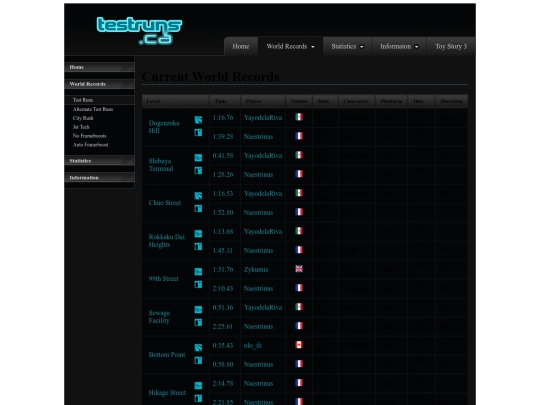Click the France flag in the 1:39.28 row
540x405 pixels.
click(299, 136)
